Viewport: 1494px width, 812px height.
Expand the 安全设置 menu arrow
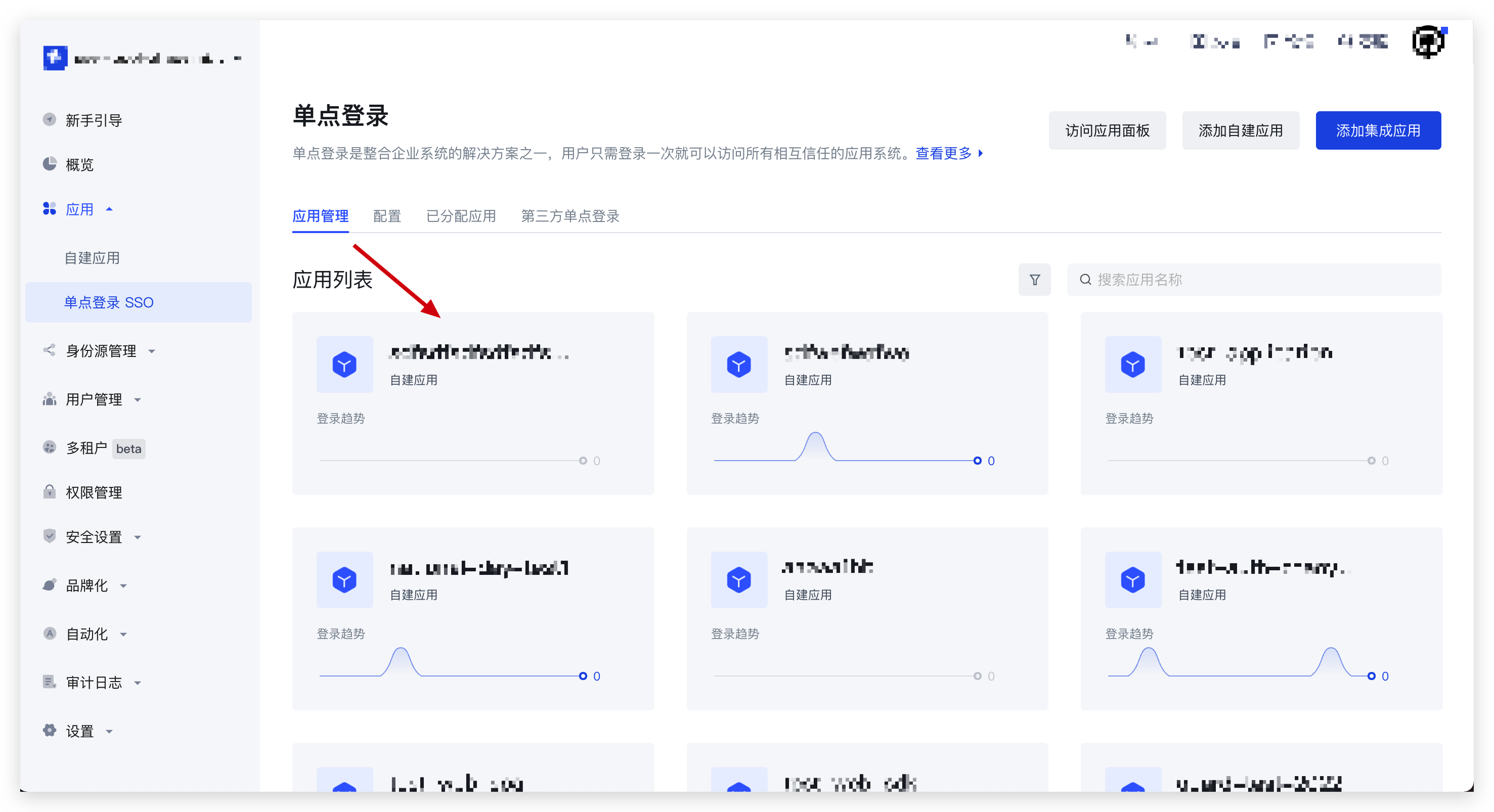pos(138,537)
